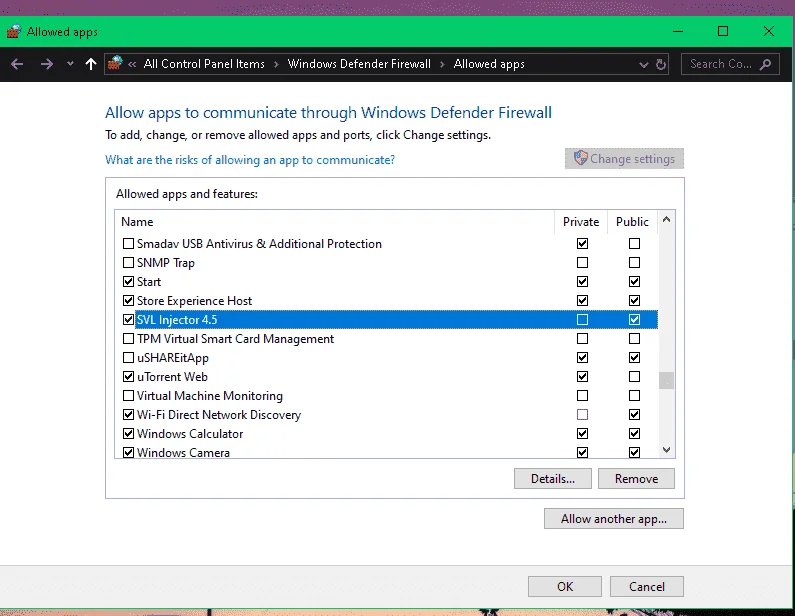Minimize the Allowed apps window
The image size is (795, 616).
[678, 31]
